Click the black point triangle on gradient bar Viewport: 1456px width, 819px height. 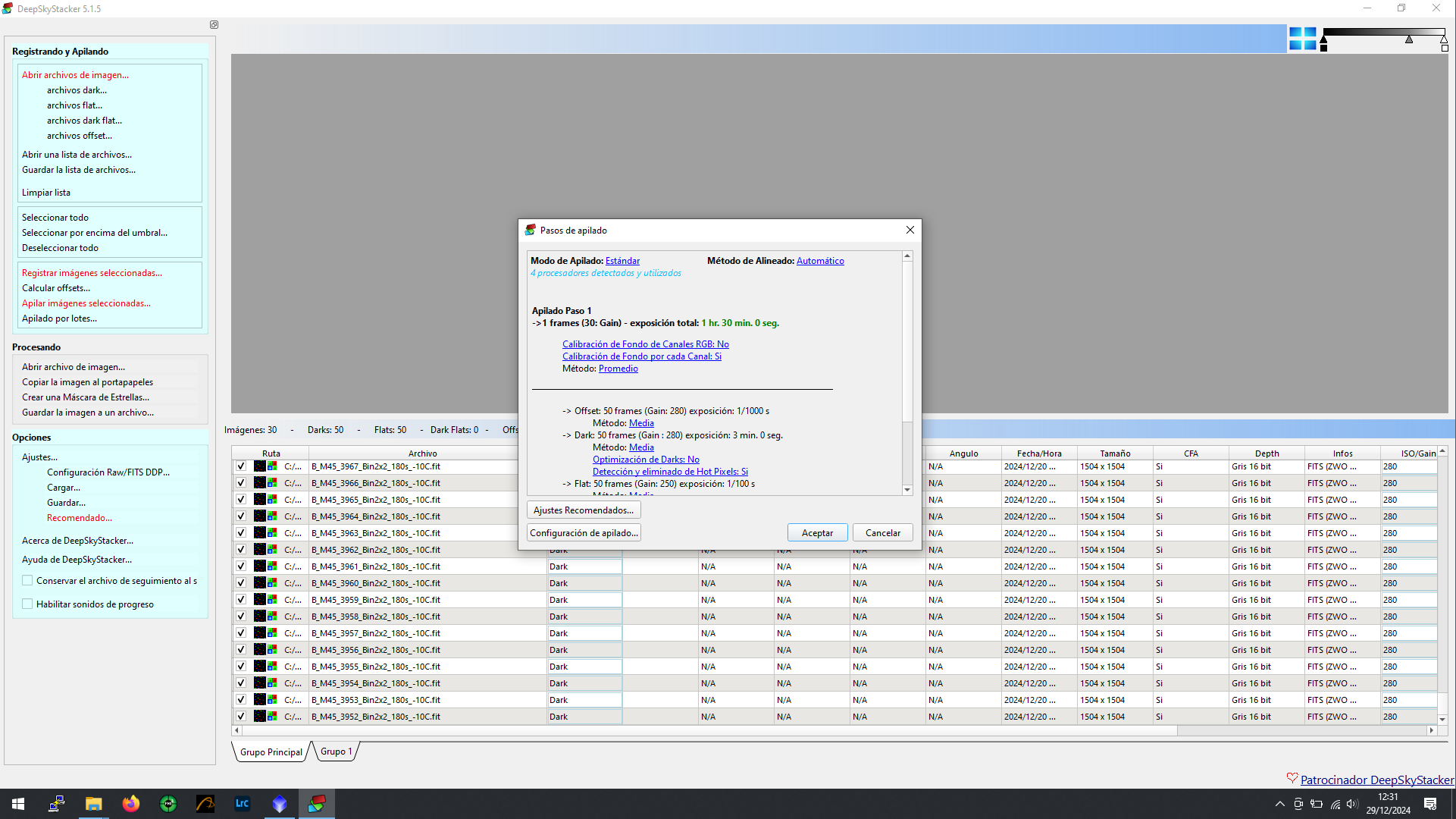tap(1323, 39)
